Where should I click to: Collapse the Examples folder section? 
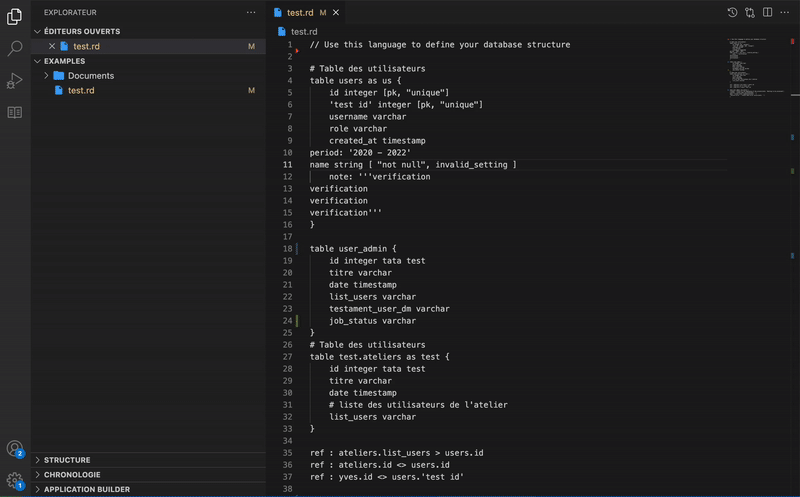37,61
